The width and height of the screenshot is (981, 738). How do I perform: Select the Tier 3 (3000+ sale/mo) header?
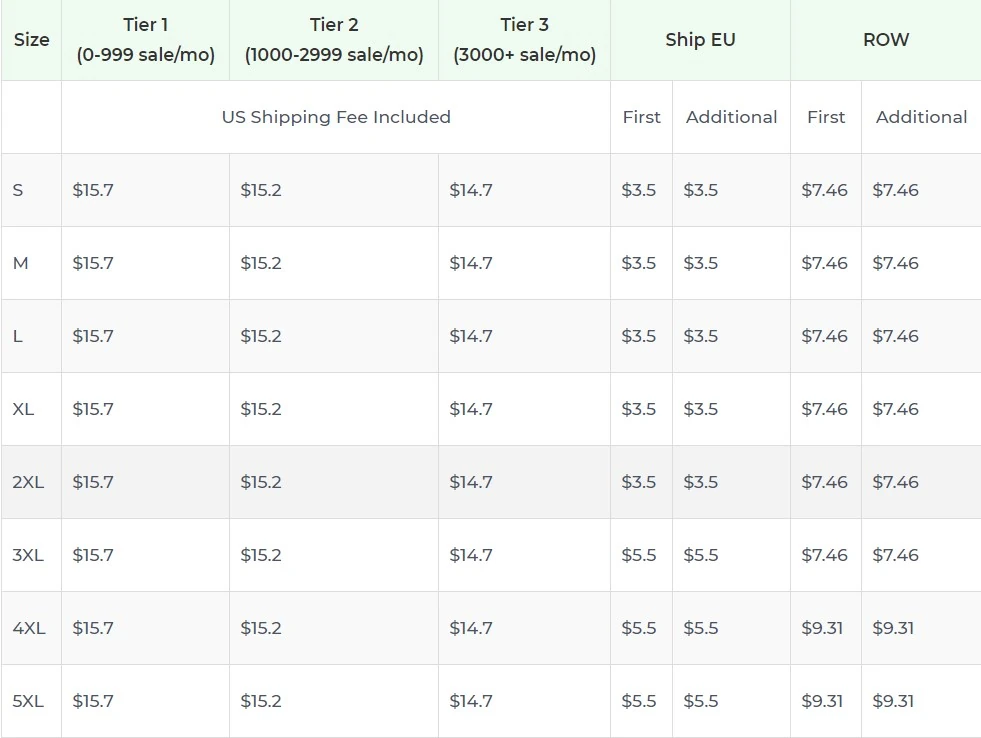click(525, 39)
